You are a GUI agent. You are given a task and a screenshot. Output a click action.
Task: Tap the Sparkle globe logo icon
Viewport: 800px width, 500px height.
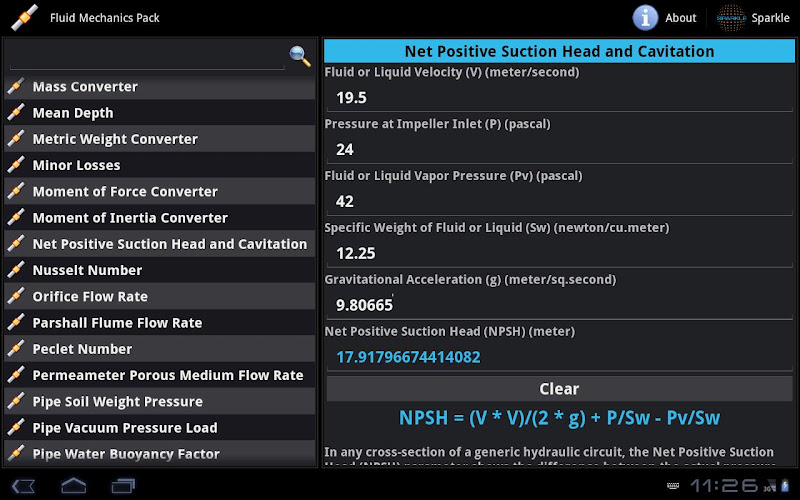pos(732,17)
